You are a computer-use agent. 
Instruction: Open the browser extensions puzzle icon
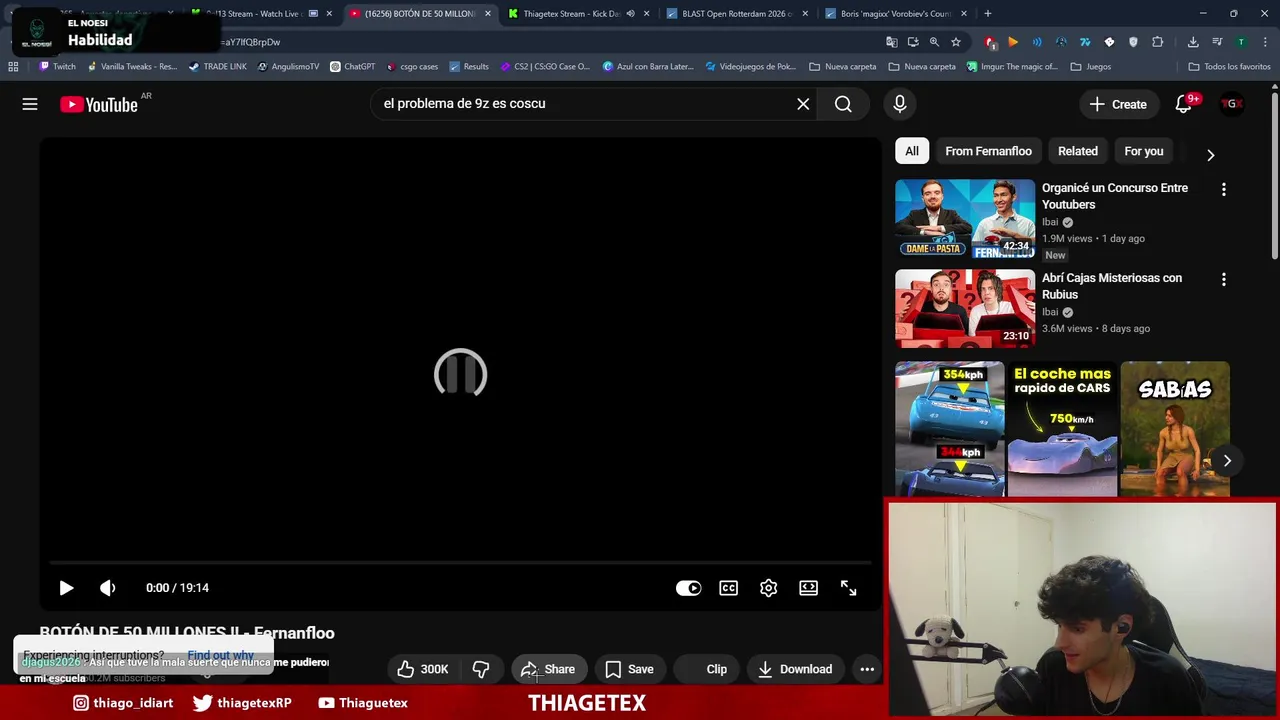[1157, 42]
